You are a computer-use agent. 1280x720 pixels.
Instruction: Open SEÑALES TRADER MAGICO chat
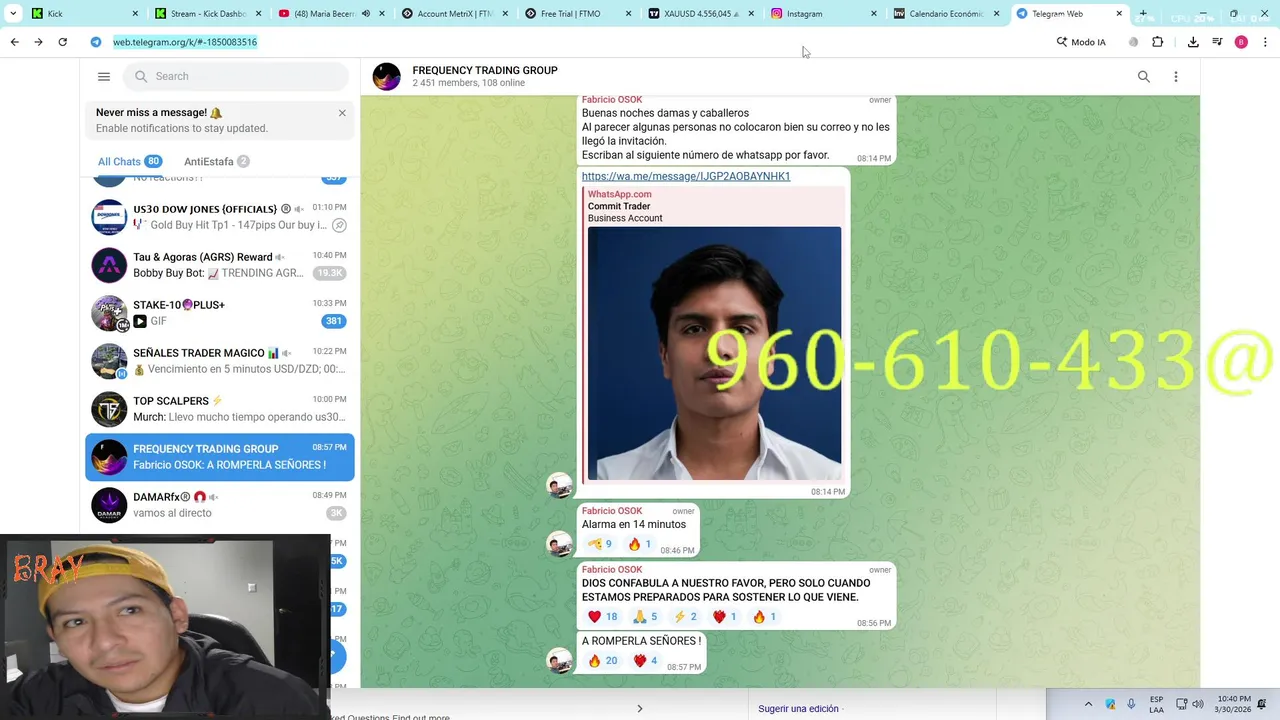click(x=220, y=361)
